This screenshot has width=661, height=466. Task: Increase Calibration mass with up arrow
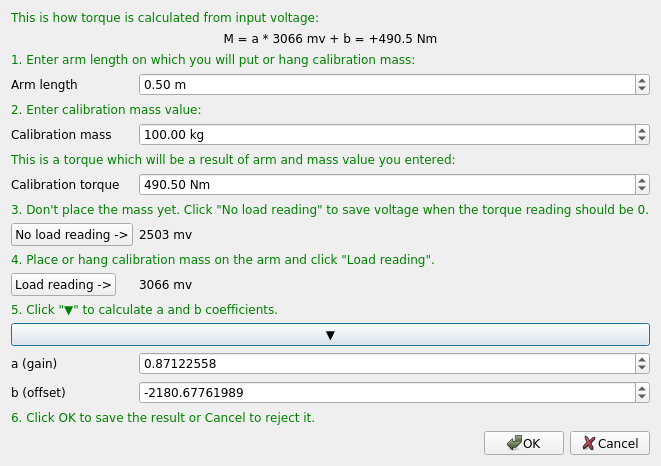coord(642,130)
